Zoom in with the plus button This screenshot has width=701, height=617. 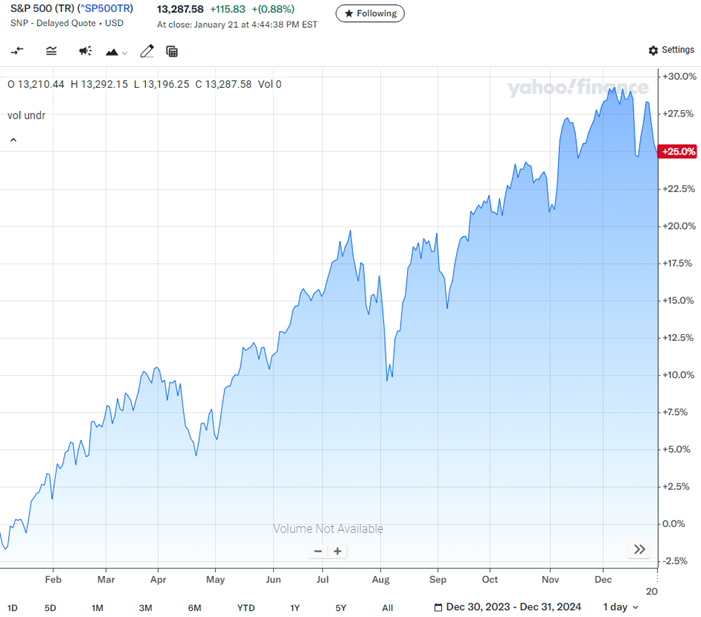338,551
